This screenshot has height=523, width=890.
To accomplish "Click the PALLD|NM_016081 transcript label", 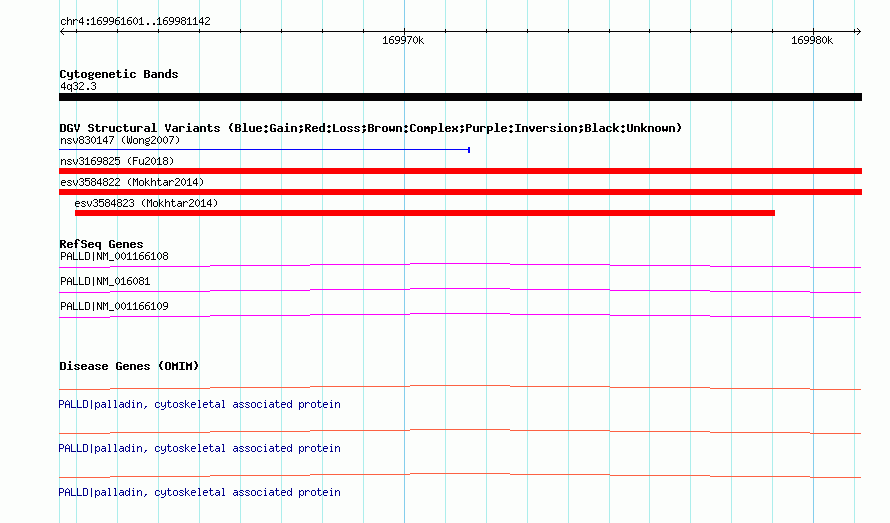I will coord(105,282).
